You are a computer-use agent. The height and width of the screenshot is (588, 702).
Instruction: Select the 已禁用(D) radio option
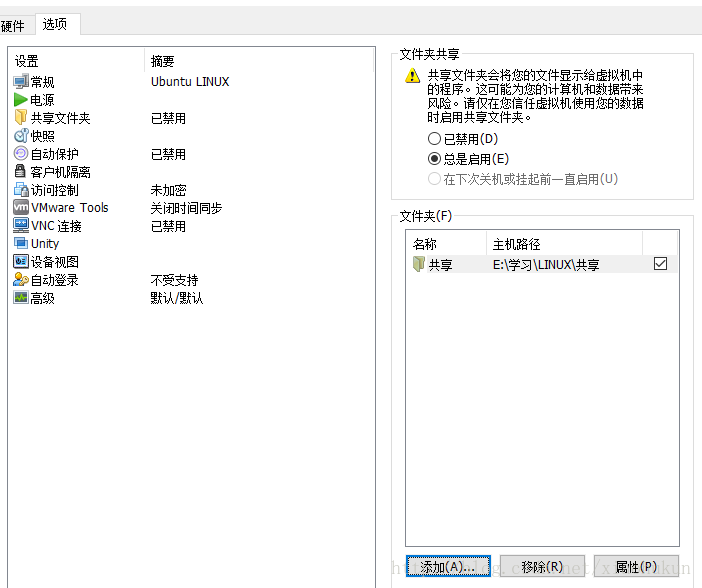434,138
